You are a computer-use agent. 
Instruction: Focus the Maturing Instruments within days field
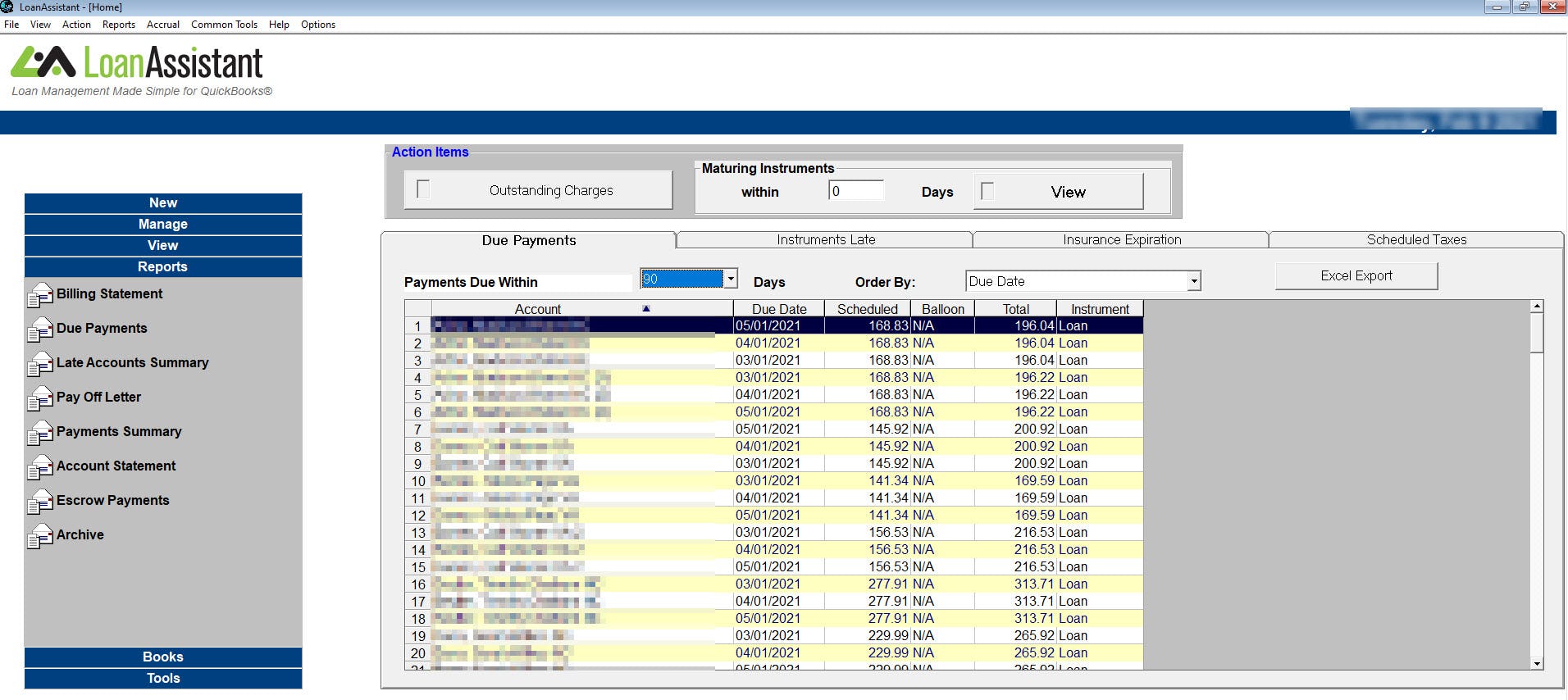(x=856, y=191)
